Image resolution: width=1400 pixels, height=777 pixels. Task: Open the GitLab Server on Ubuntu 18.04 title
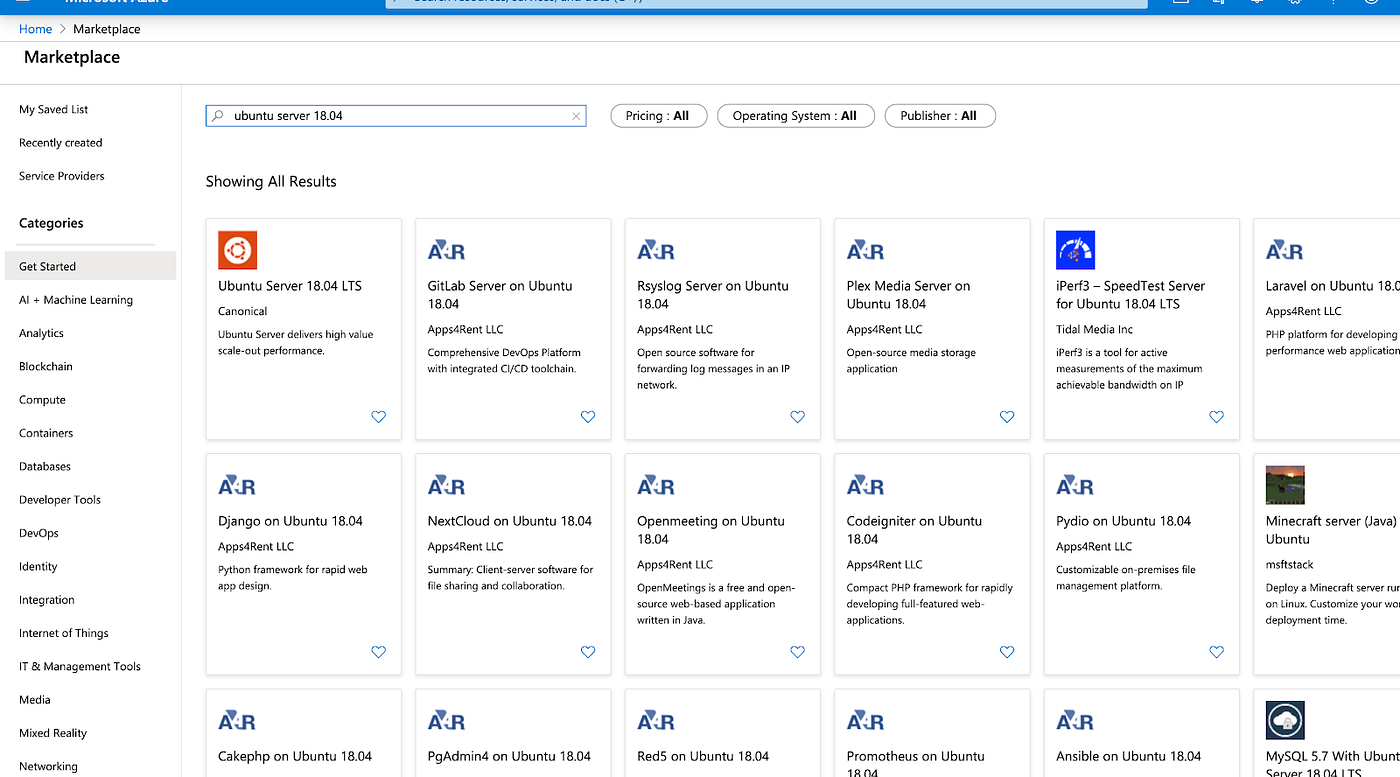click(500, 295)
